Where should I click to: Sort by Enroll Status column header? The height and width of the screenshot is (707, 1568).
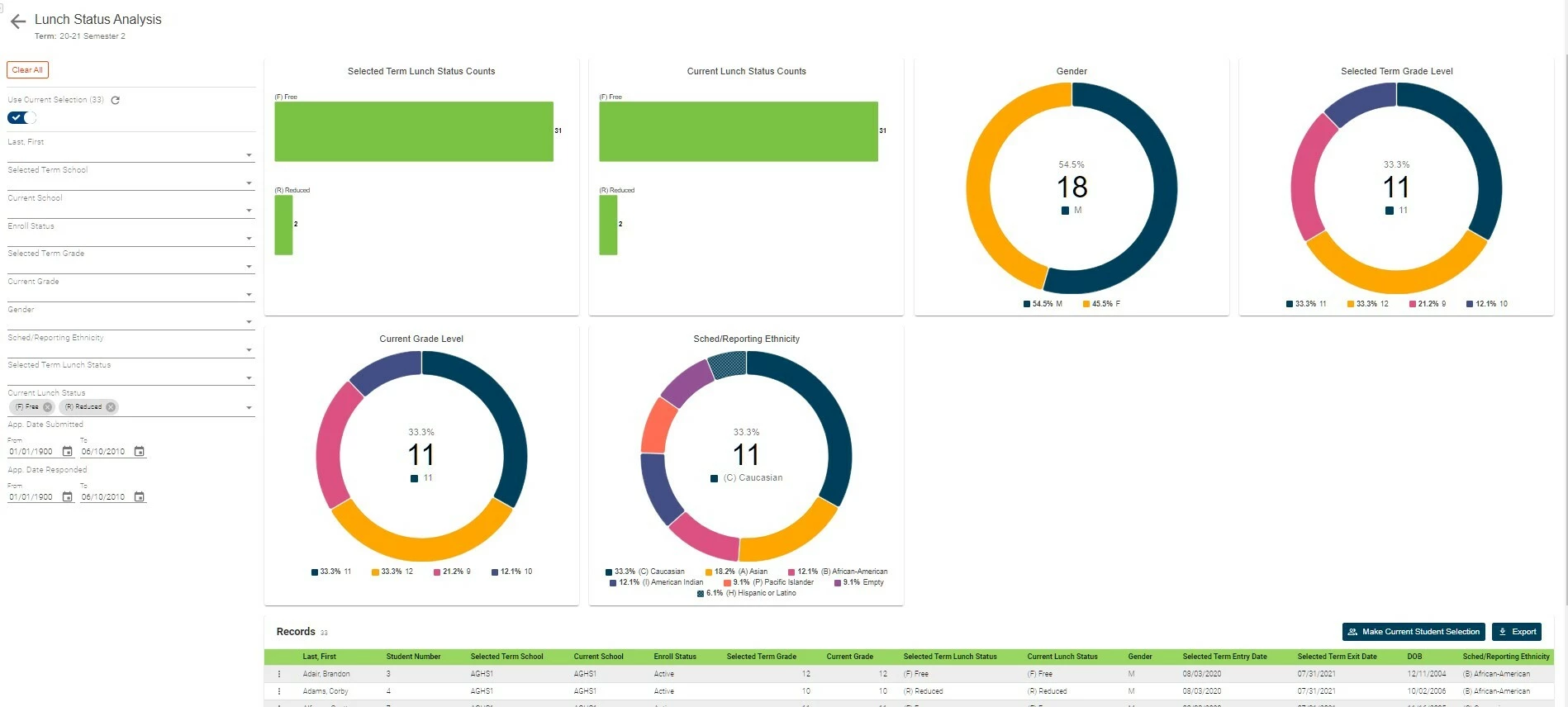coord(675,657)
